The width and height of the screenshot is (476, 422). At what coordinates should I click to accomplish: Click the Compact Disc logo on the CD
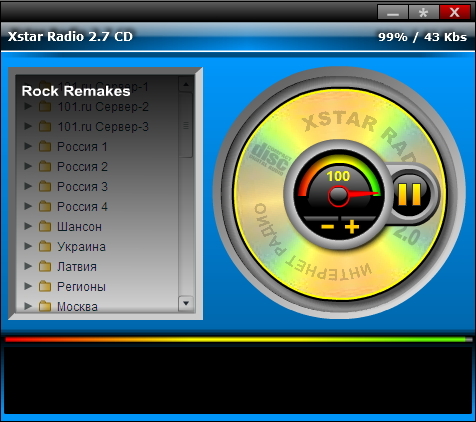click(270, 159)
